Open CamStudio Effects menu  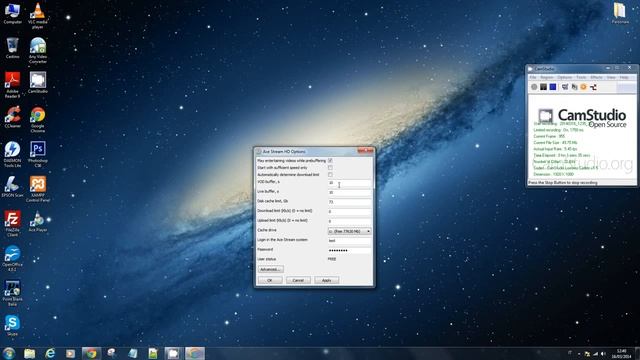pyautogui.click(x=596, y=78)
